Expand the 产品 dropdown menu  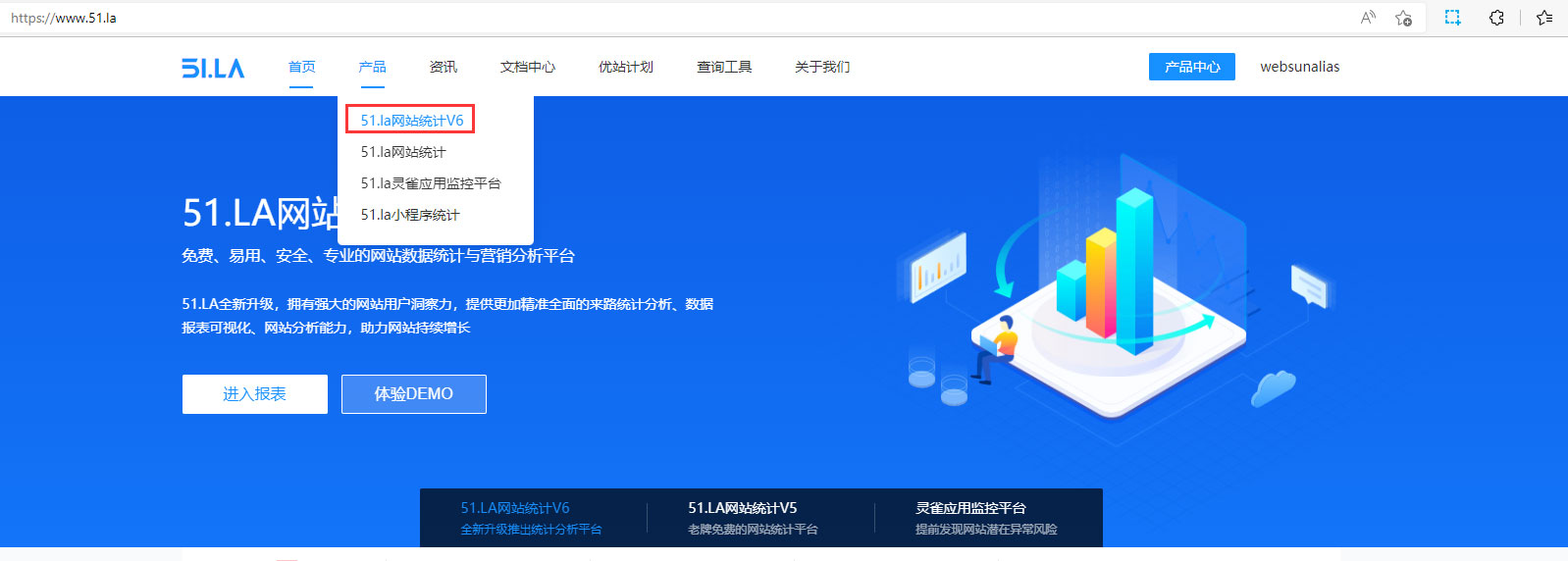pyautogui.click(x=372, y=67)
